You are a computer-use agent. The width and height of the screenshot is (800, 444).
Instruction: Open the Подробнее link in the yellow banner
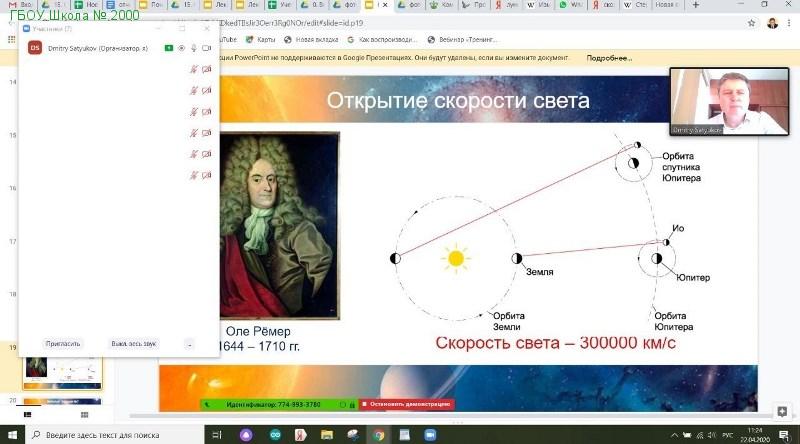[609, 58]
